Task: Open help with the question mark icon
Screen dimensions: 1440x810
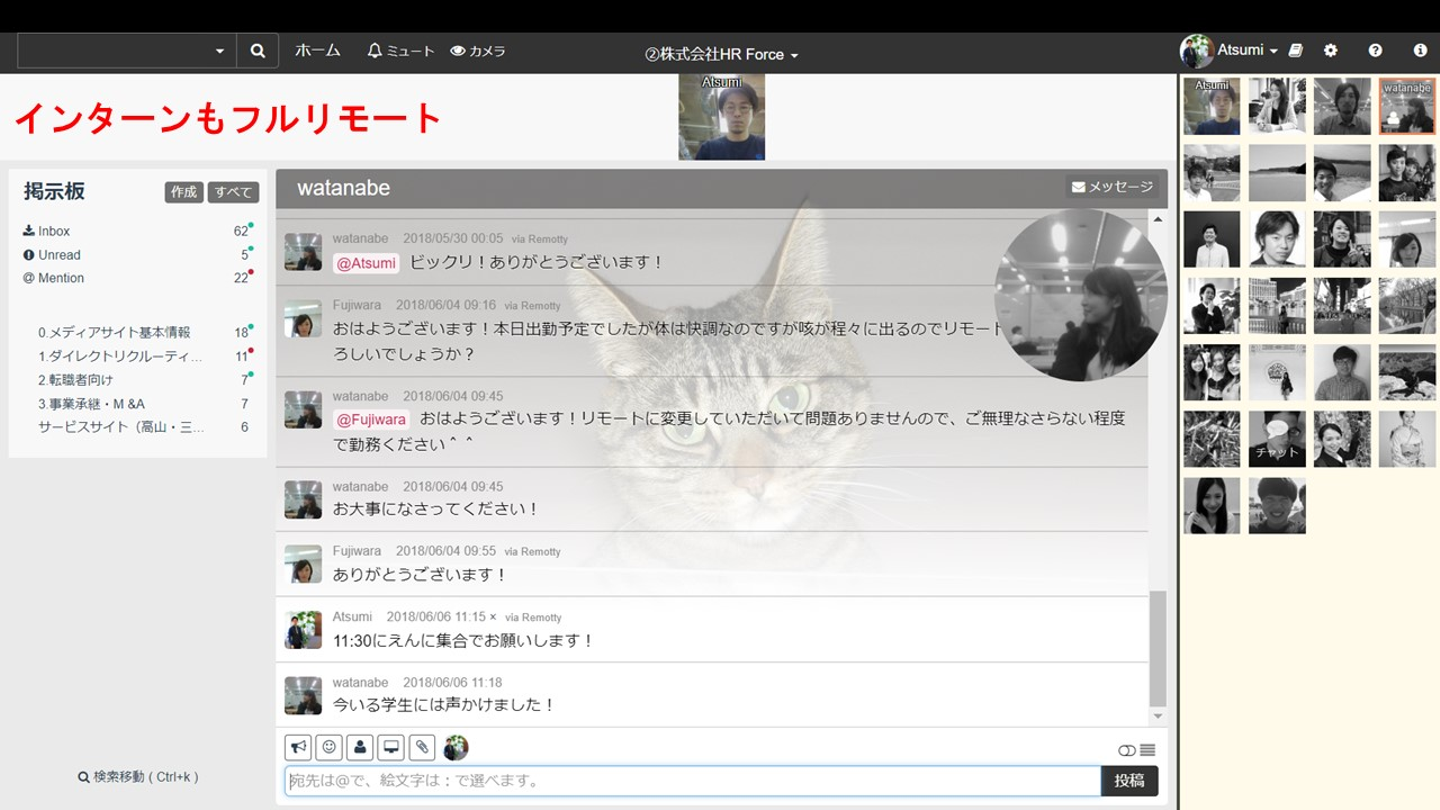Action: 1375,50
